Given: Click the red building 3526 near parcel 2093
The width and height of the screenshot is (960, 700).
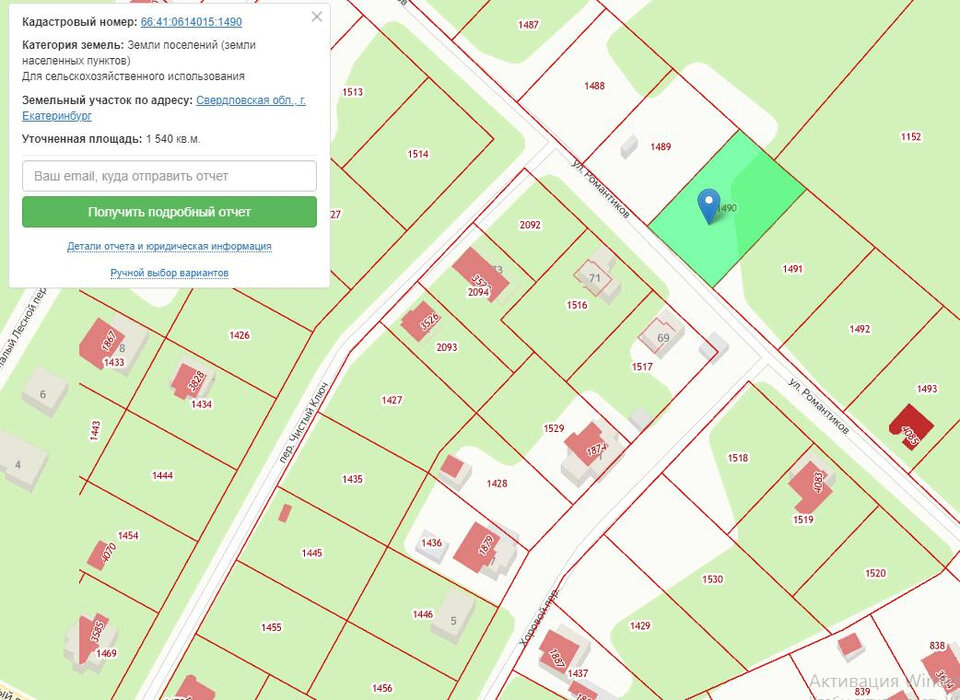Looking at the screenshot, I should point(421,321).
